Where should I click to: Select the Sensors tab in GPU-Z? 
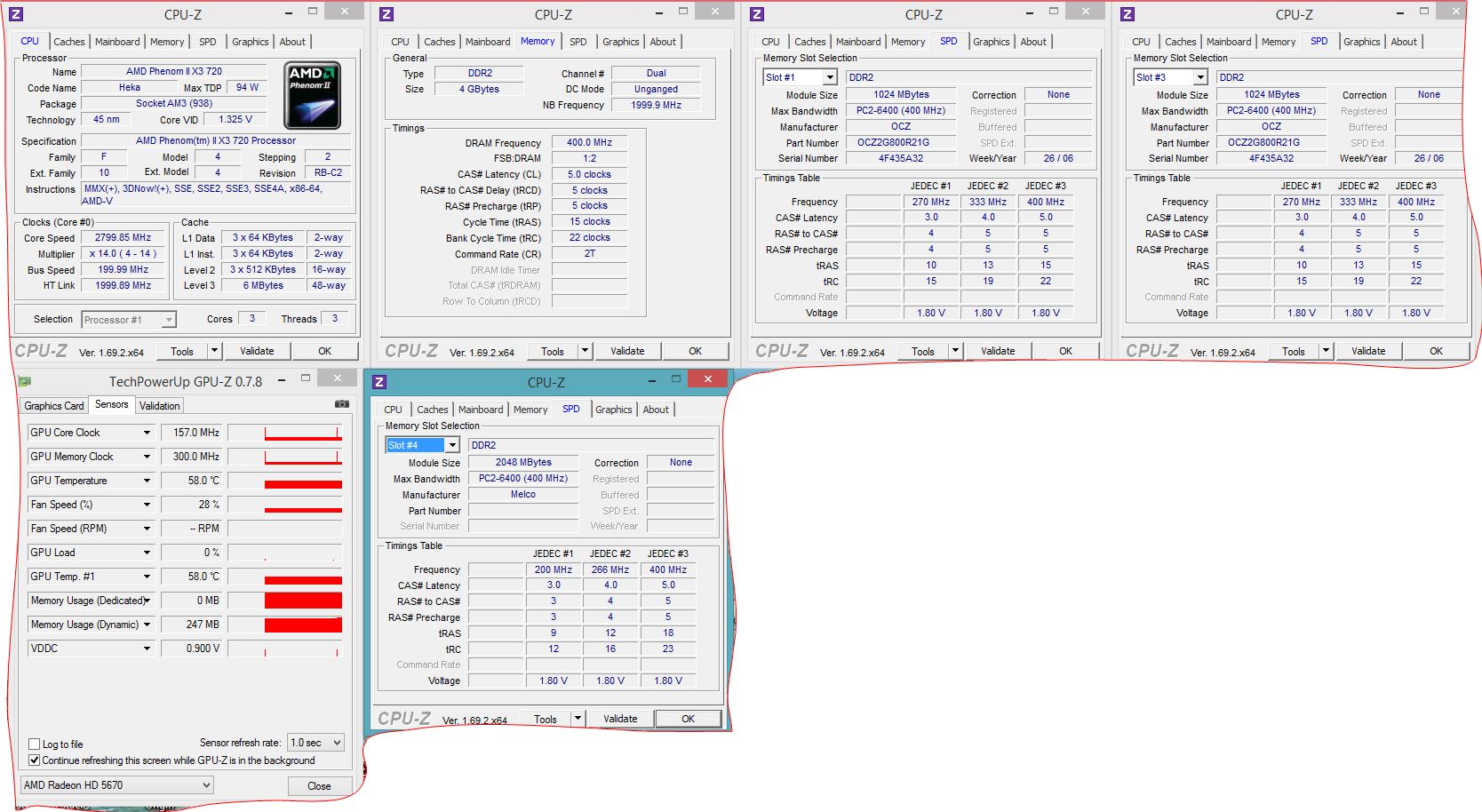(112, 404)
